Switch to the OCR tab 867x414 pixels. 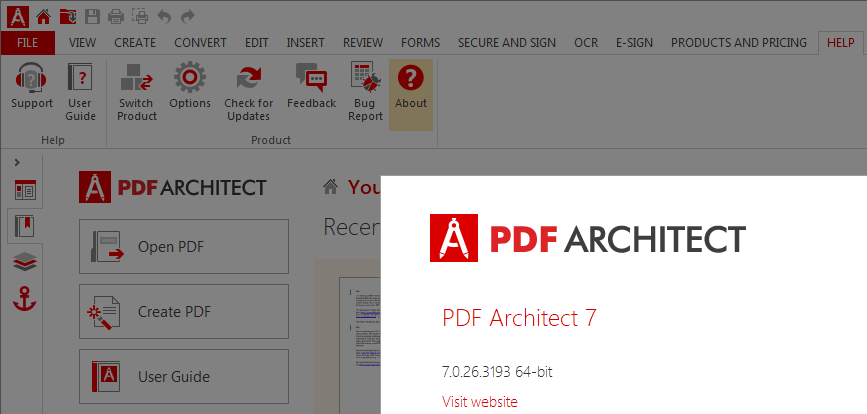(x=586, y=43)
